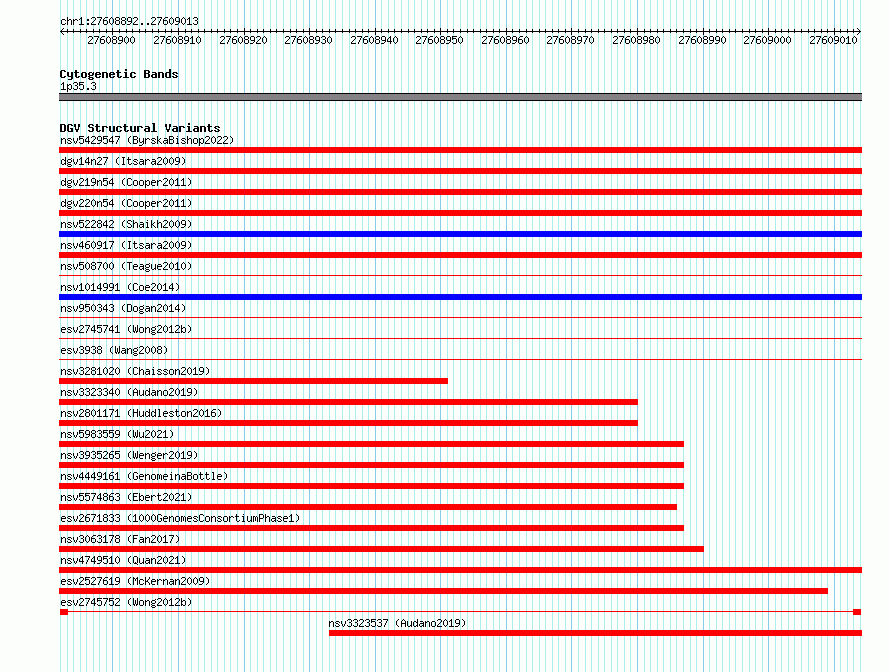Click the nsv4449161 (GenomeinaBottle) label
This screenshot has width=890, height=672.
click(x=144, y=476)
